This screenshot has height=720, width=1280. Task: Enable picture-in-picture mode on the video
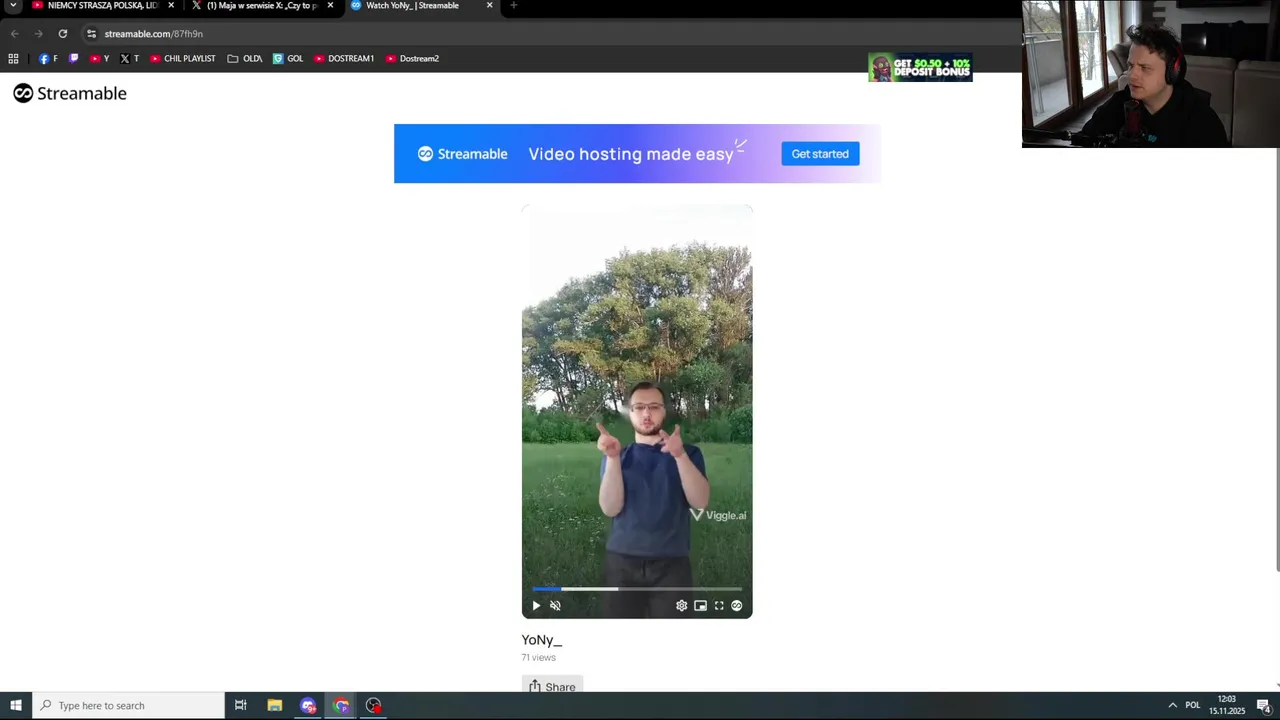[x=700, y=605]
